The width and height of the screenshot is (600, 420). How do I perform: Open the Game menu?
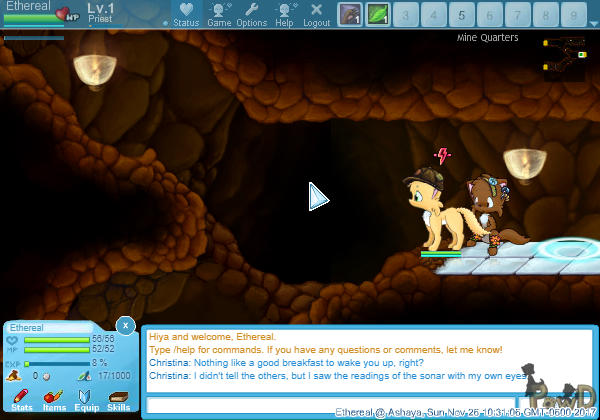[x=219, y=14]
